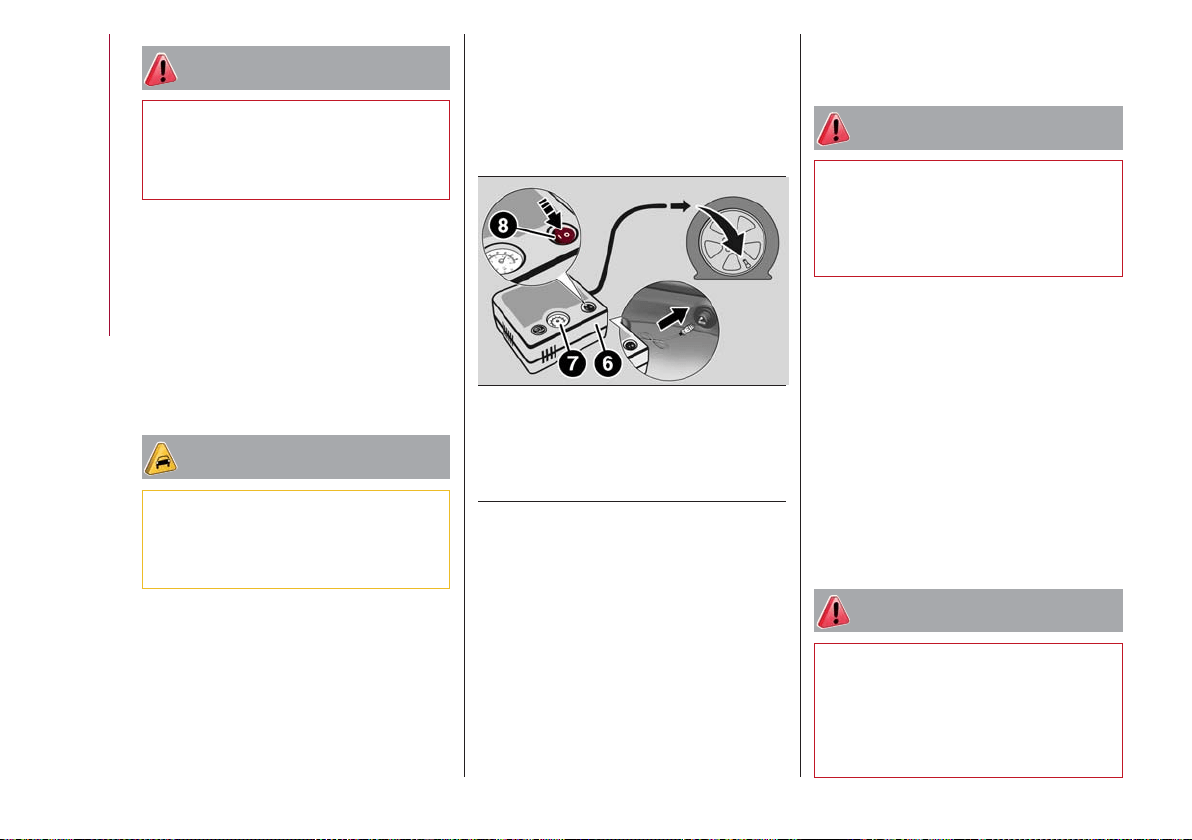Click the red warning triangle in top-left header
Screen dimensions: 1192x840
pos(160,69)
